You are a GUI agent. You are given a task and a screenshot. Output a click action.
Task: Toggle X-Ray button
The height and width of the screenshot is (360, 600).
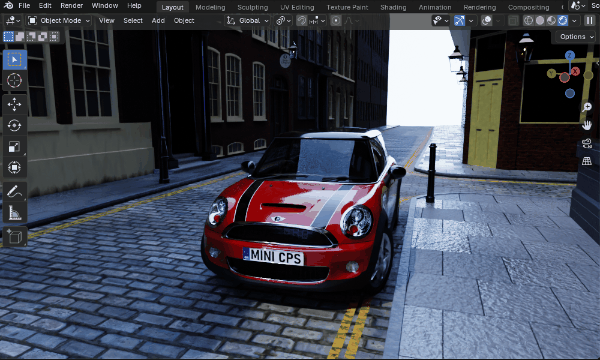click(514, 21)
